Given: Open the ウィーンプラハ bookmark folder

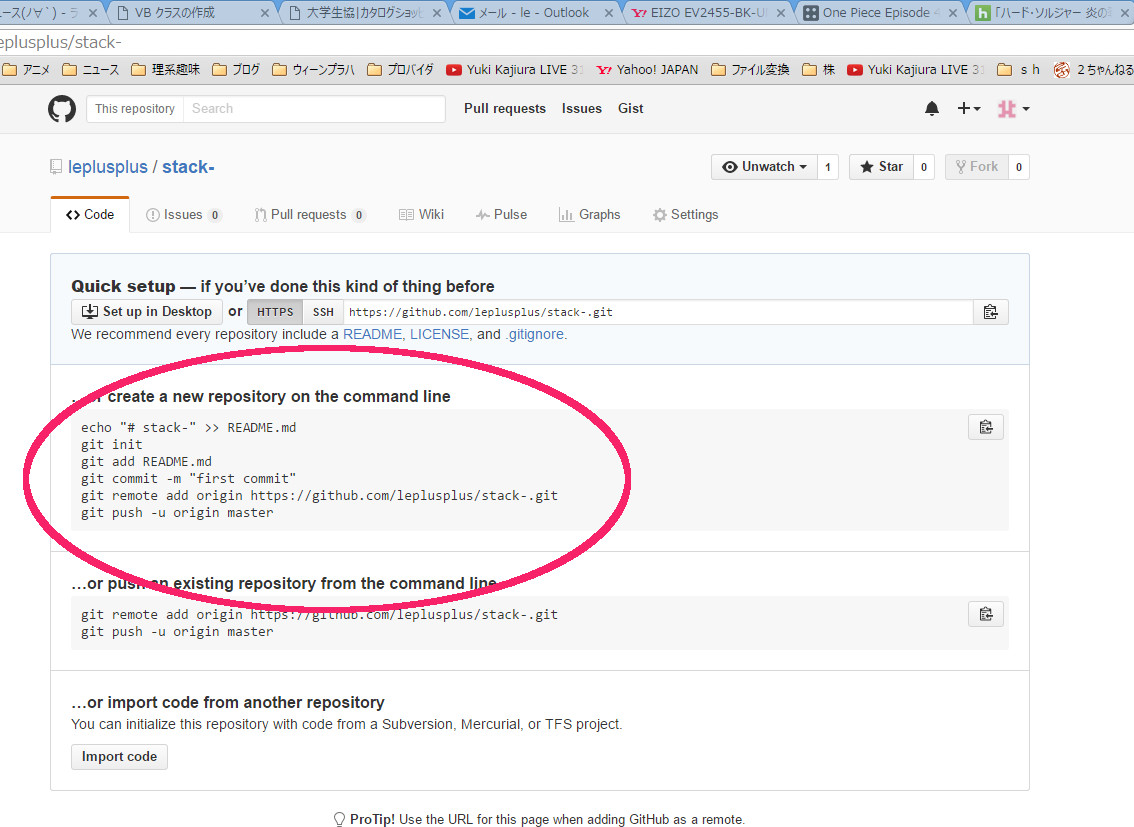Looking at the screenshot, I should click(x=314, y=69).
